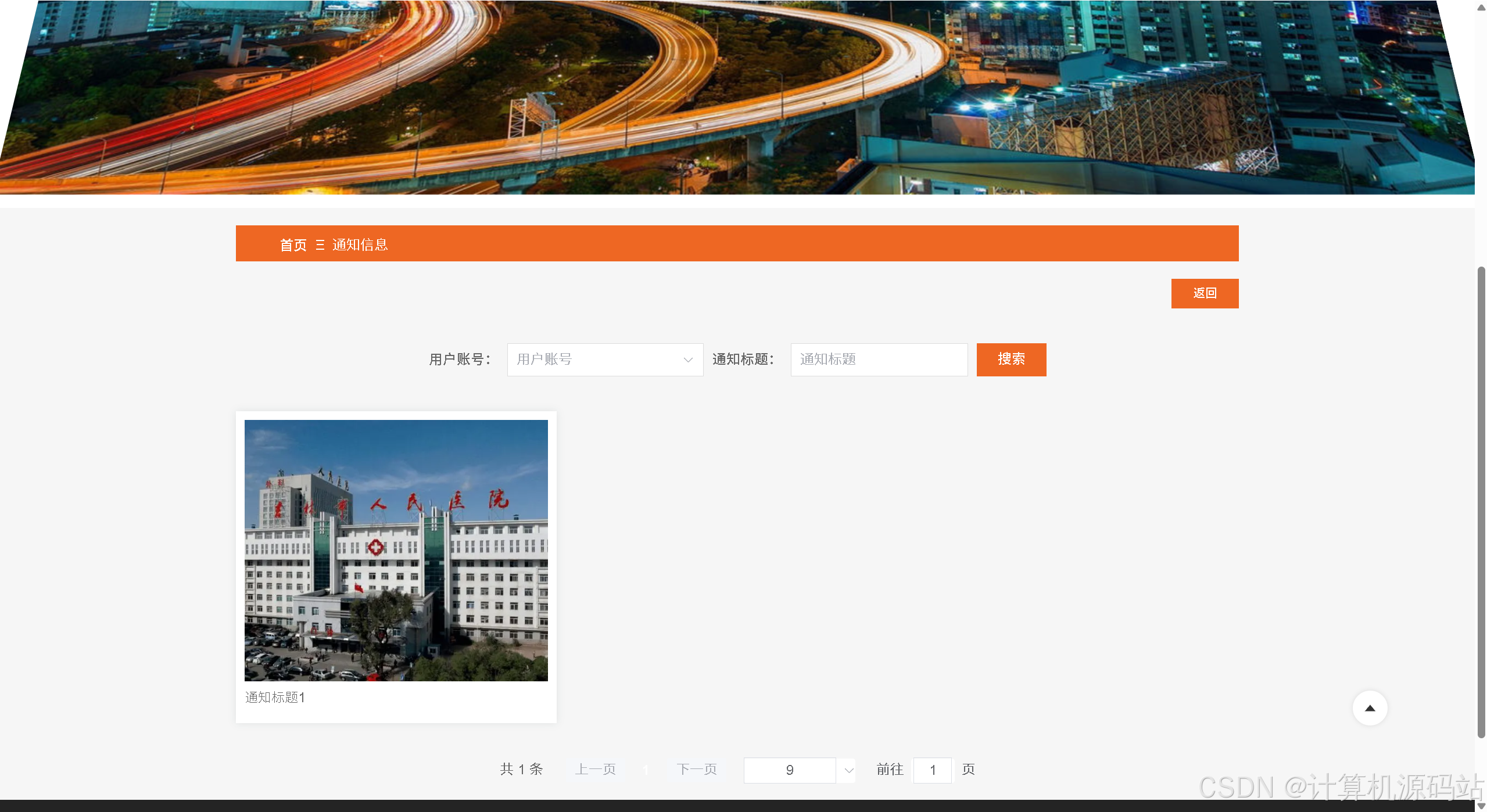Click the 搜索 search button
The width and height of the screenshot is (1487, 812).
[x=1011, y=360]
